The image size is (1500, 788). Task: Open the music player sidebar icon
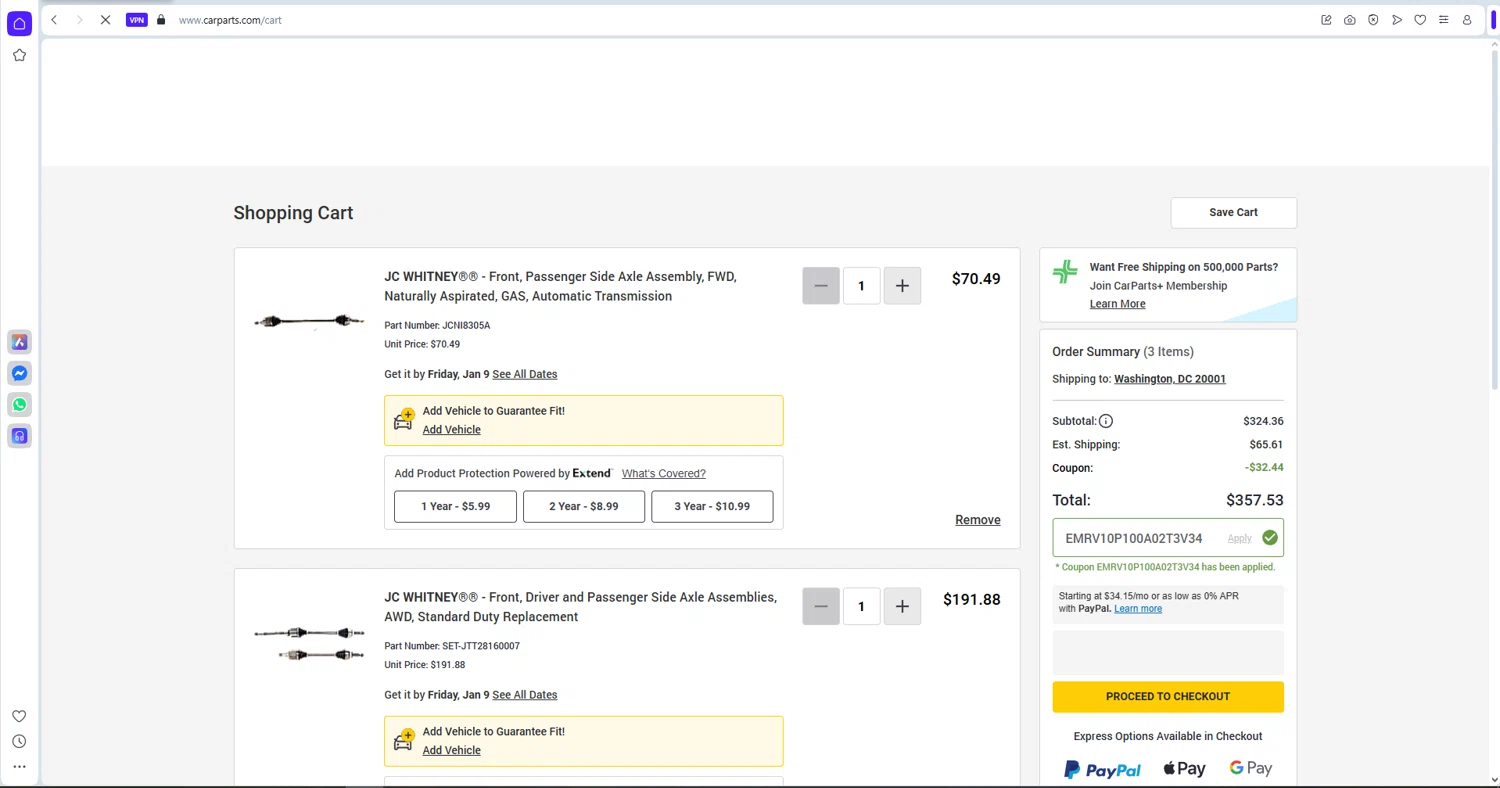point(19,436)
